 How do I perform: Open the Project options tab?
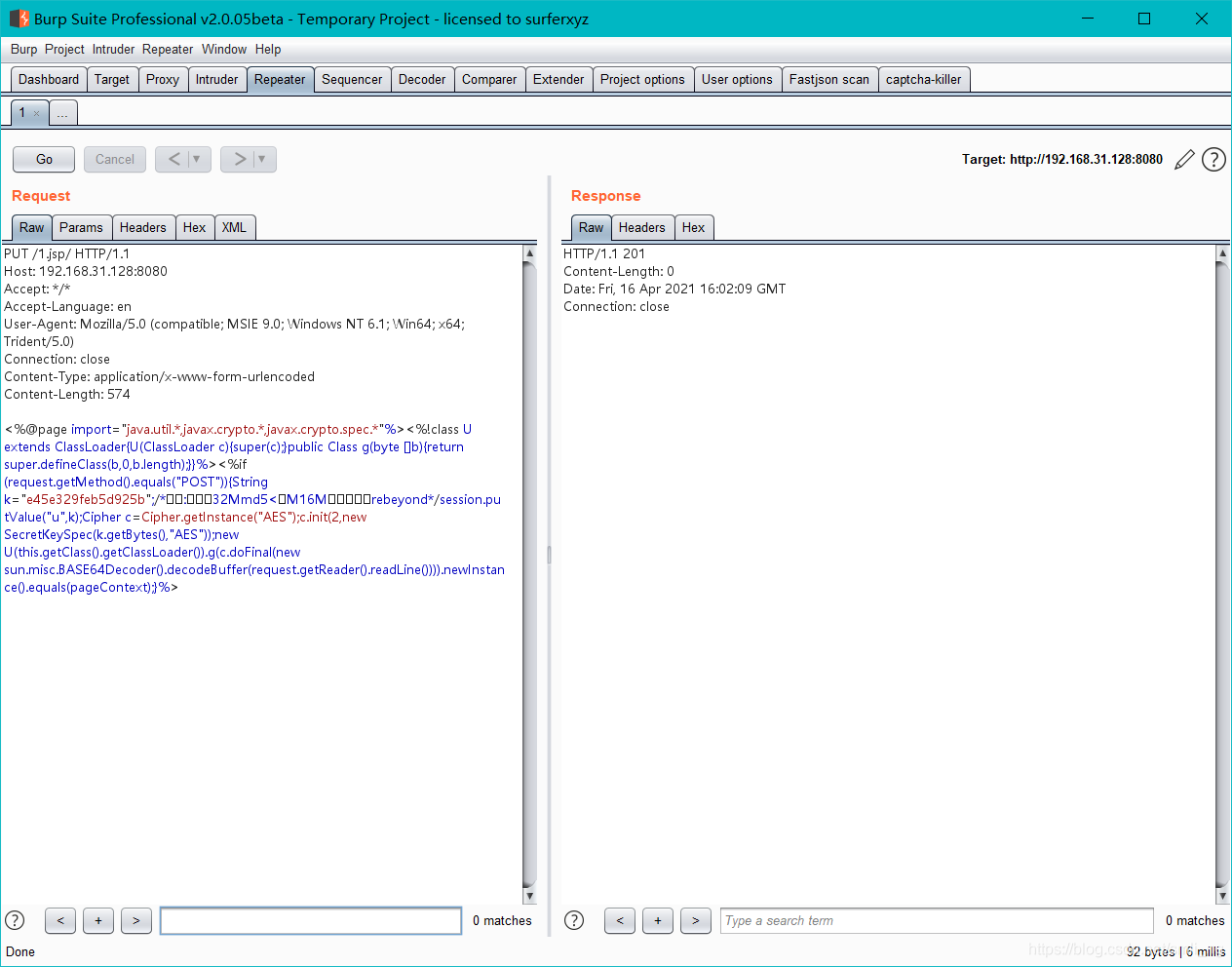(642, 80)
